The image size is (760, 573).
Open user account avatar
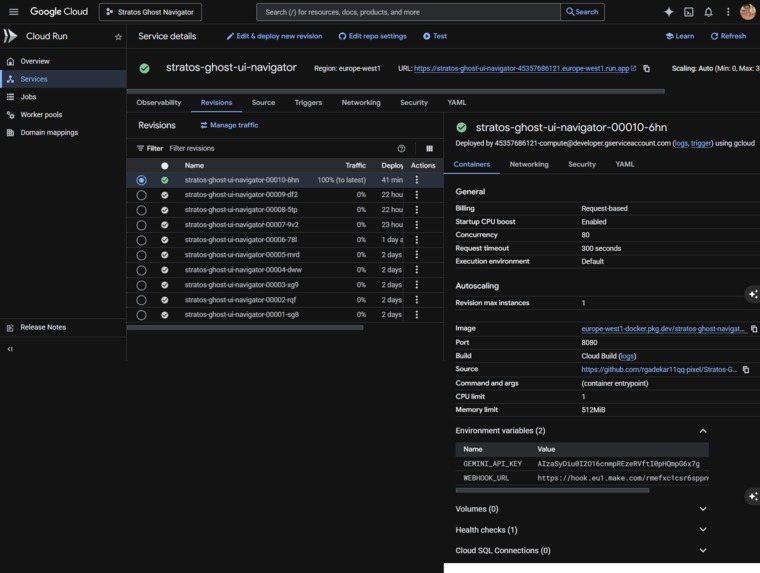click(x=748, y=12)
